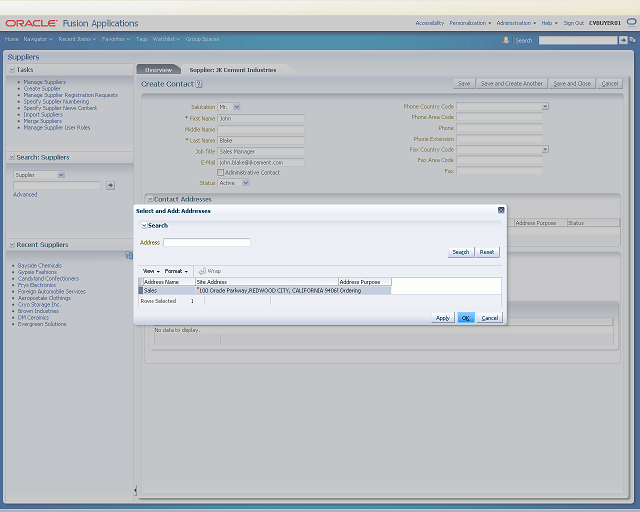
Task: Click the Save button
Action: coord(464,84)
